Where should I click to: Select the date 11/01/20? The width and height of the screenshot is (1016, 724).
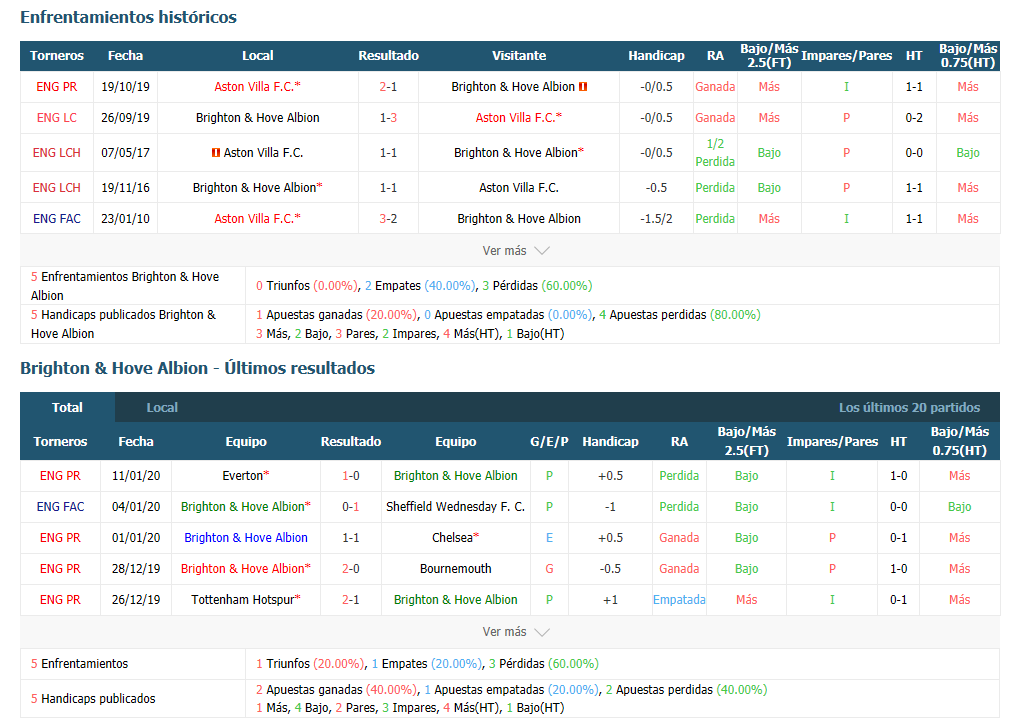[135, 476]
